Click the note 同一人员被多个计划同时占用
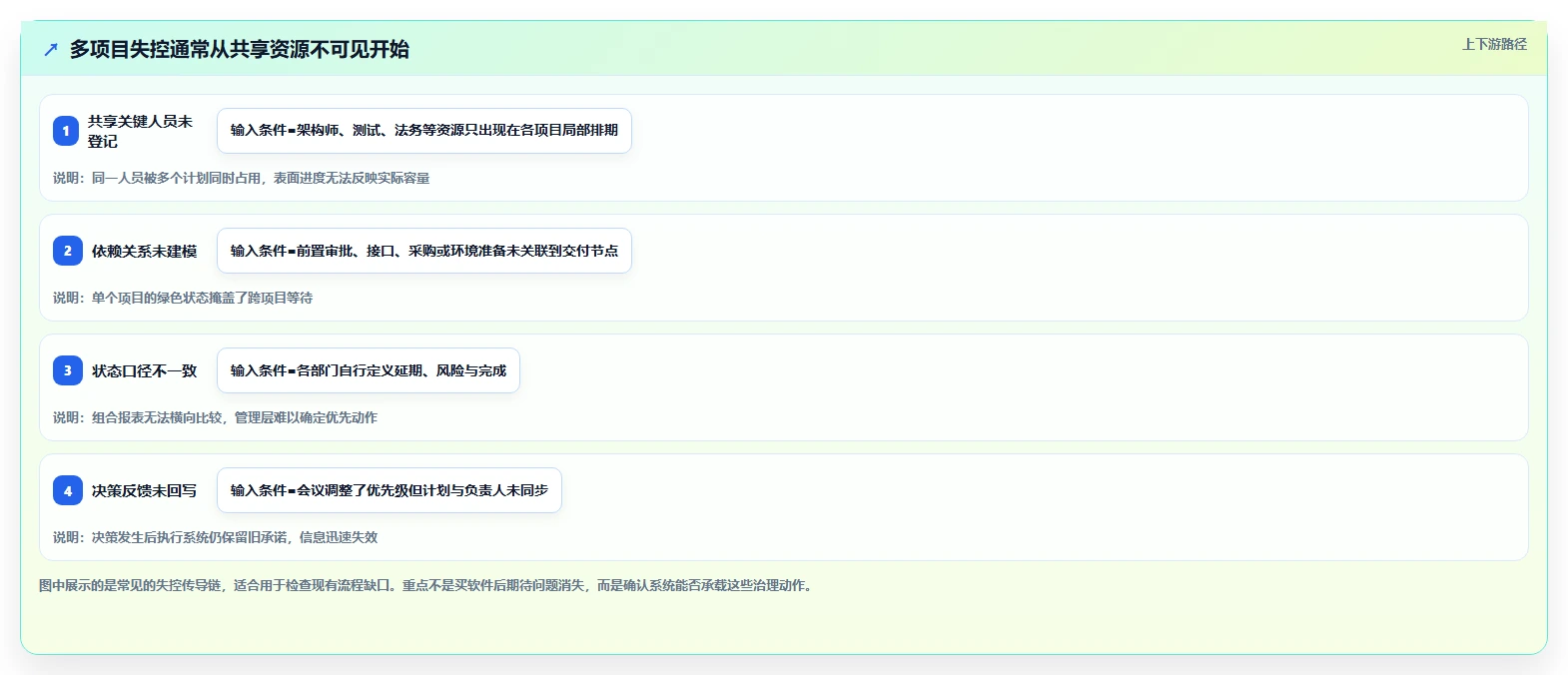The width and height of the screenshot is (1568, 675). click(x=241, y=178)
